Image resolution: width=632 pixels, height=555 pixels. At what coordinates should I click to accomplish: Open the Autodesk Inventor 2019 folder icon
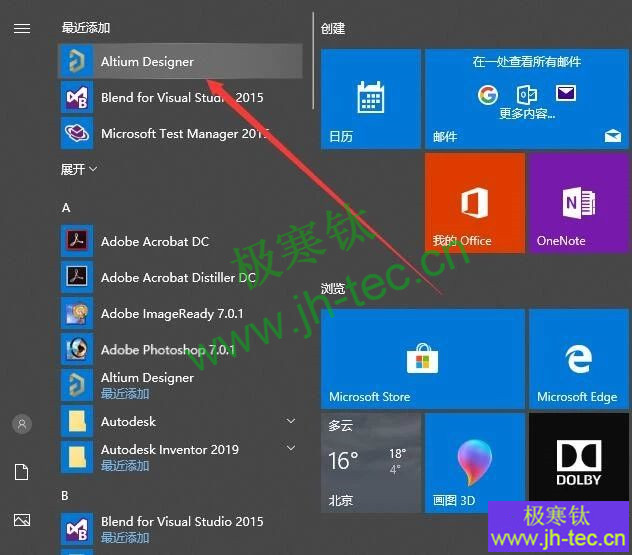click(77, 457)
